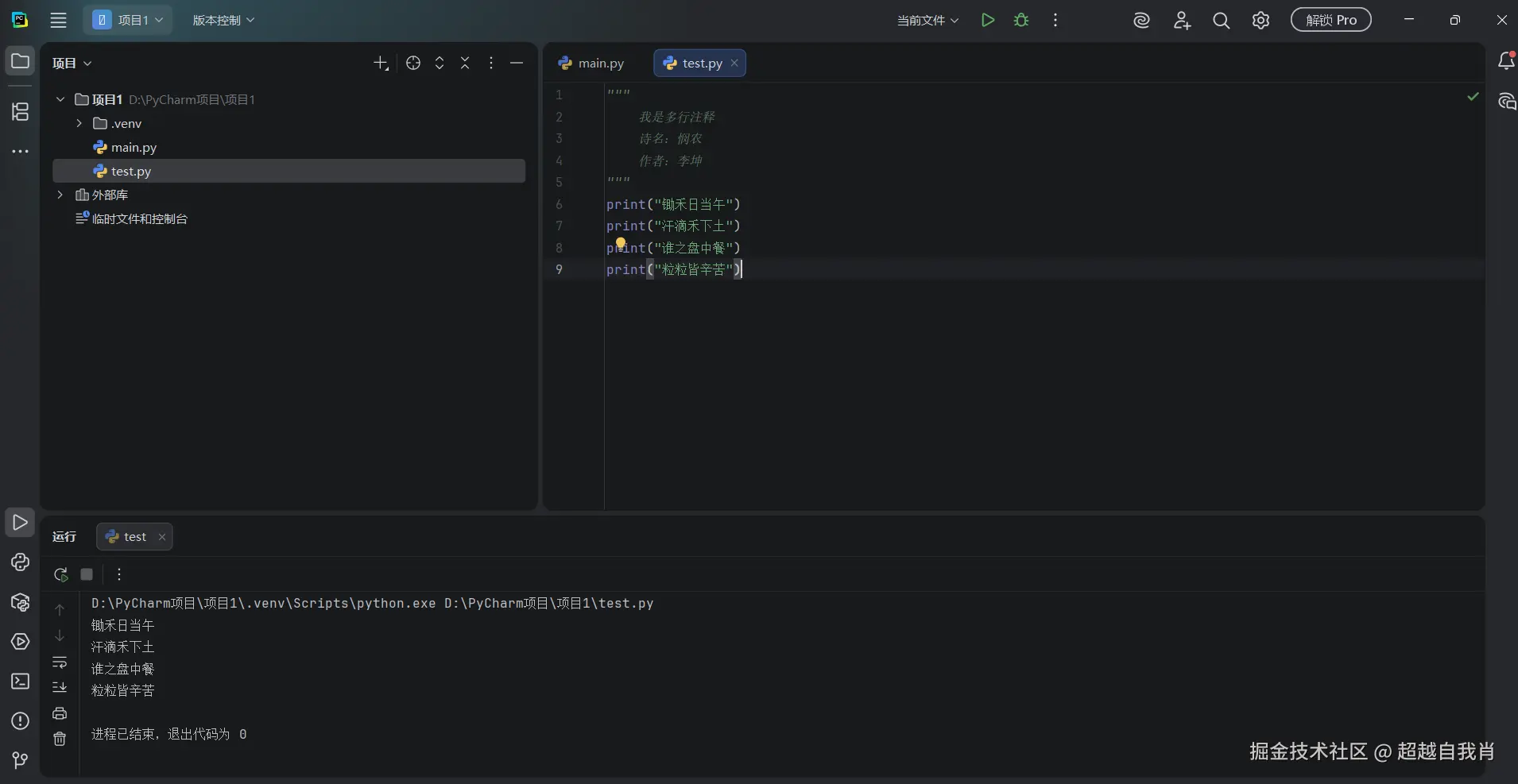Open the notifications bell
Screen dimensions: 1518x784
point(1506,60)
